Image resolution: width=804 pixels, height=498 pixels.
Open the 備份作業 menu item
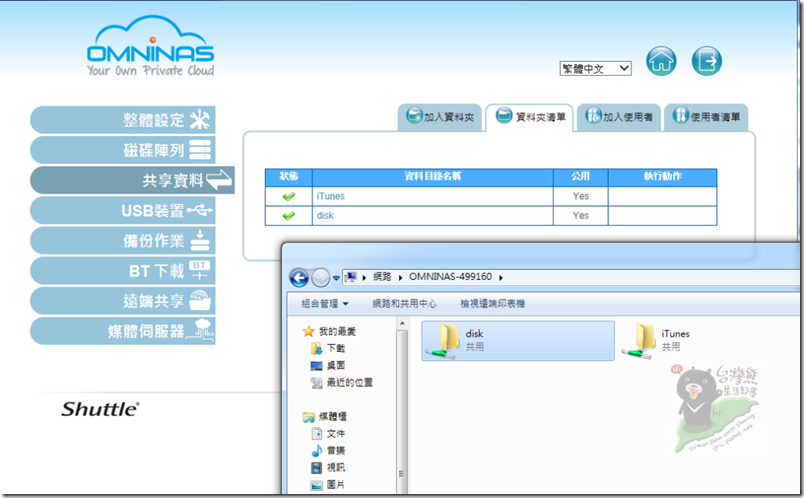[x=123, y=241]
